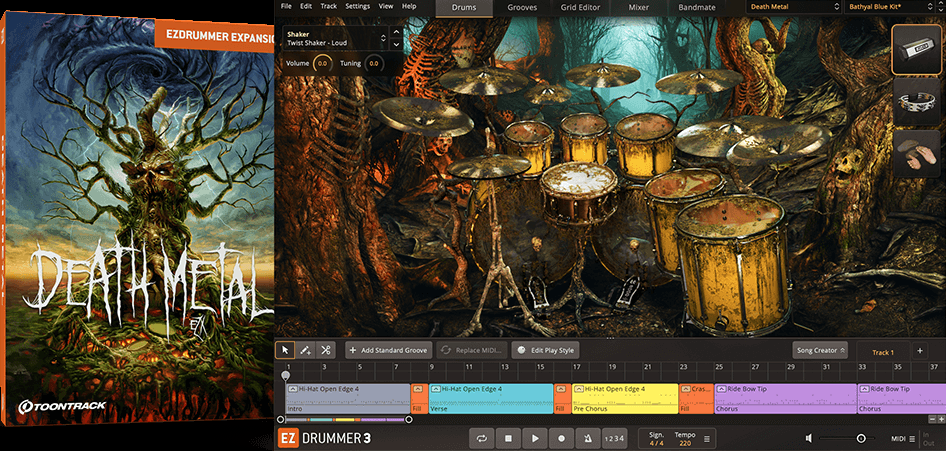This screenshot has width=946, height=451.
Task: Expand the Intro block's articulation chevron
Action: coord(293,390)
